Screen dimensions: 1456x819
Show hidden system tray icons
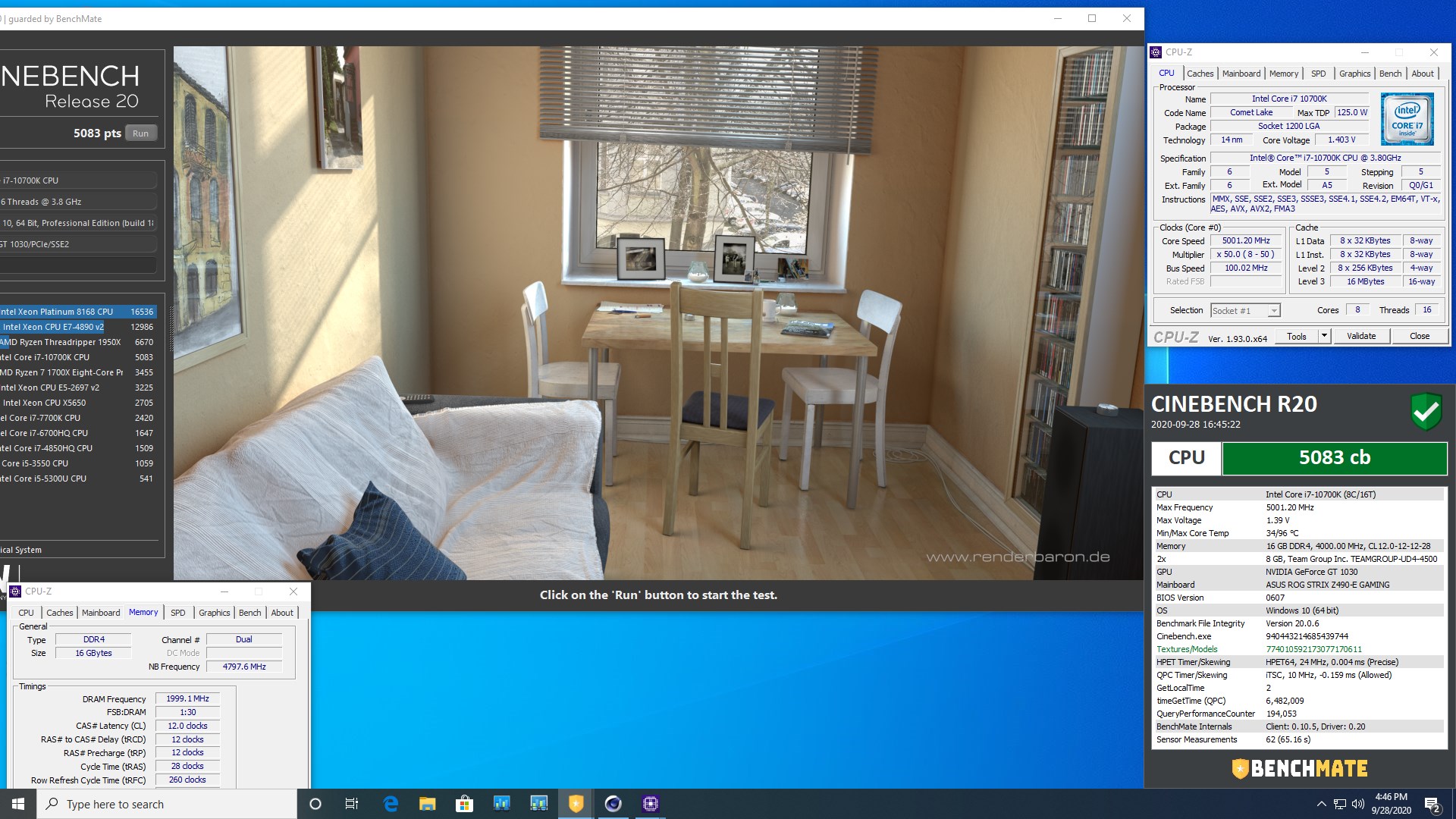pyautogui.click(x=1321, y=804)
